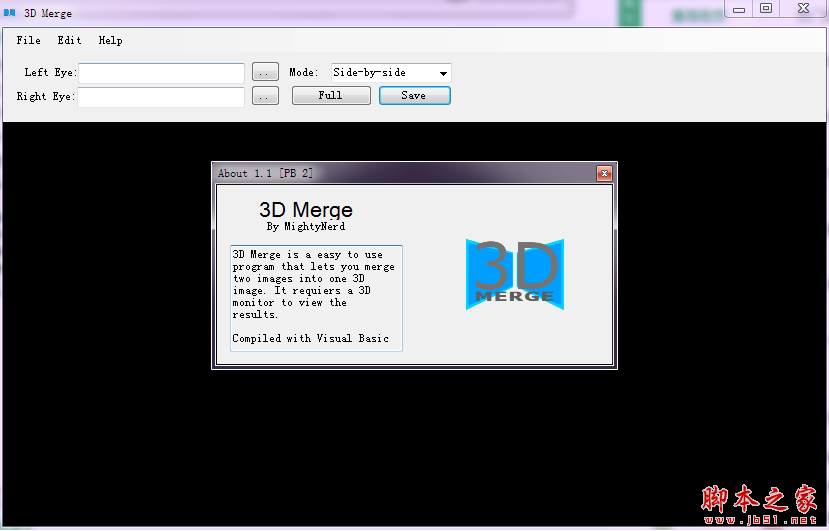Click the Right Eye path input field

coord(161,97)
